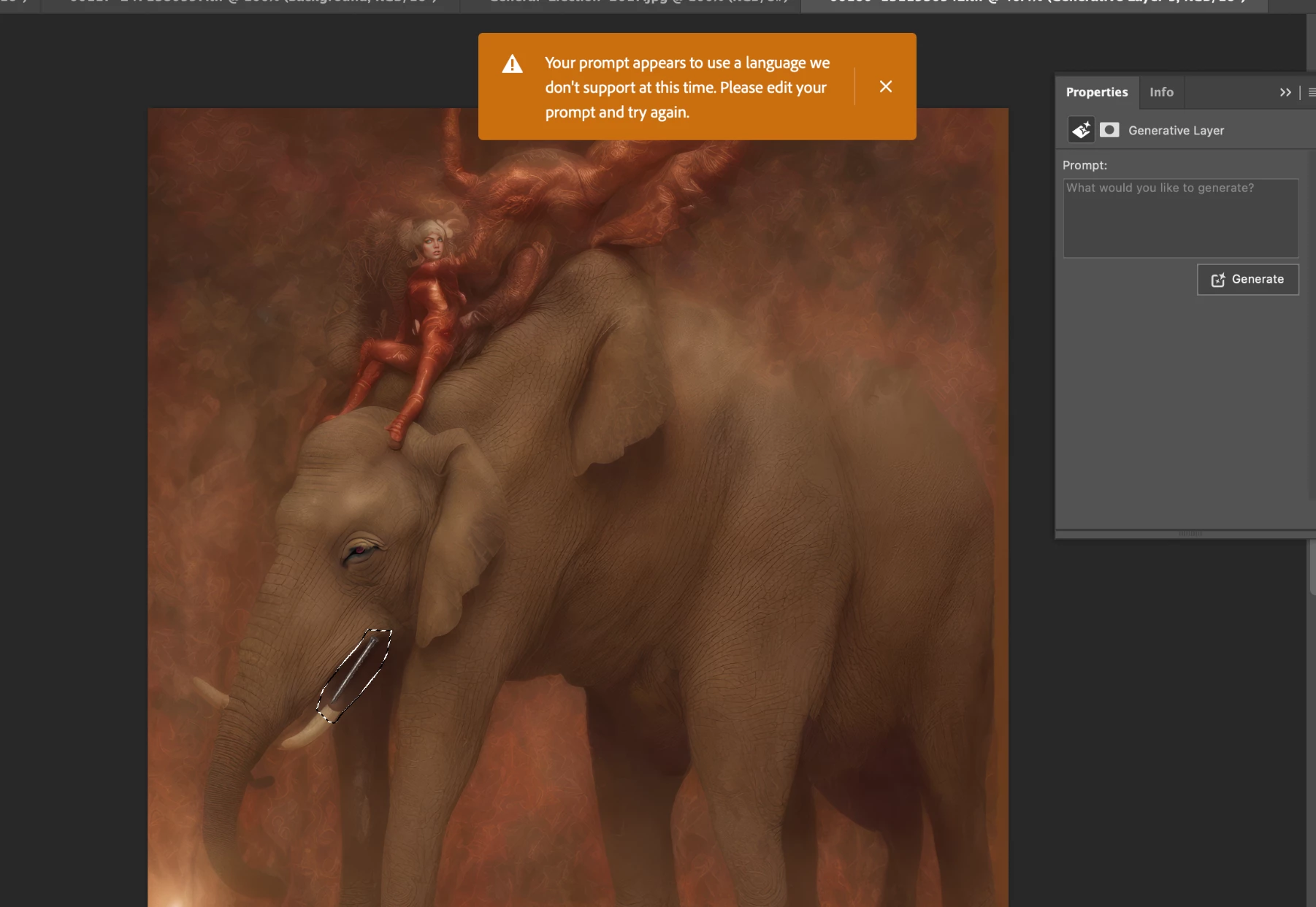
Task: Click the 'Generative Layer' label
Action: click(x=1176, y=131)
